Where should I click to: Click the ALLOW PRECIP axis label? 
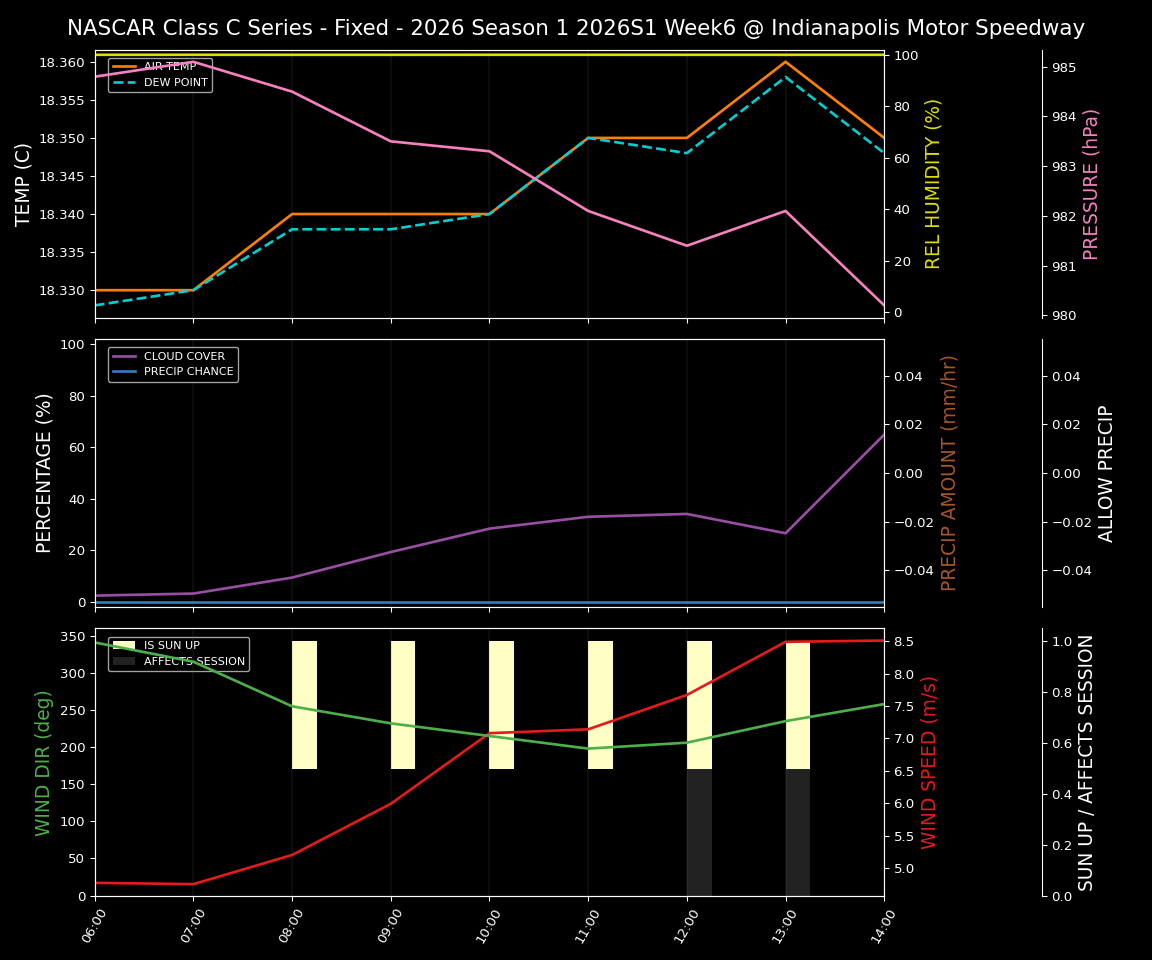(x=1106, y=470)
